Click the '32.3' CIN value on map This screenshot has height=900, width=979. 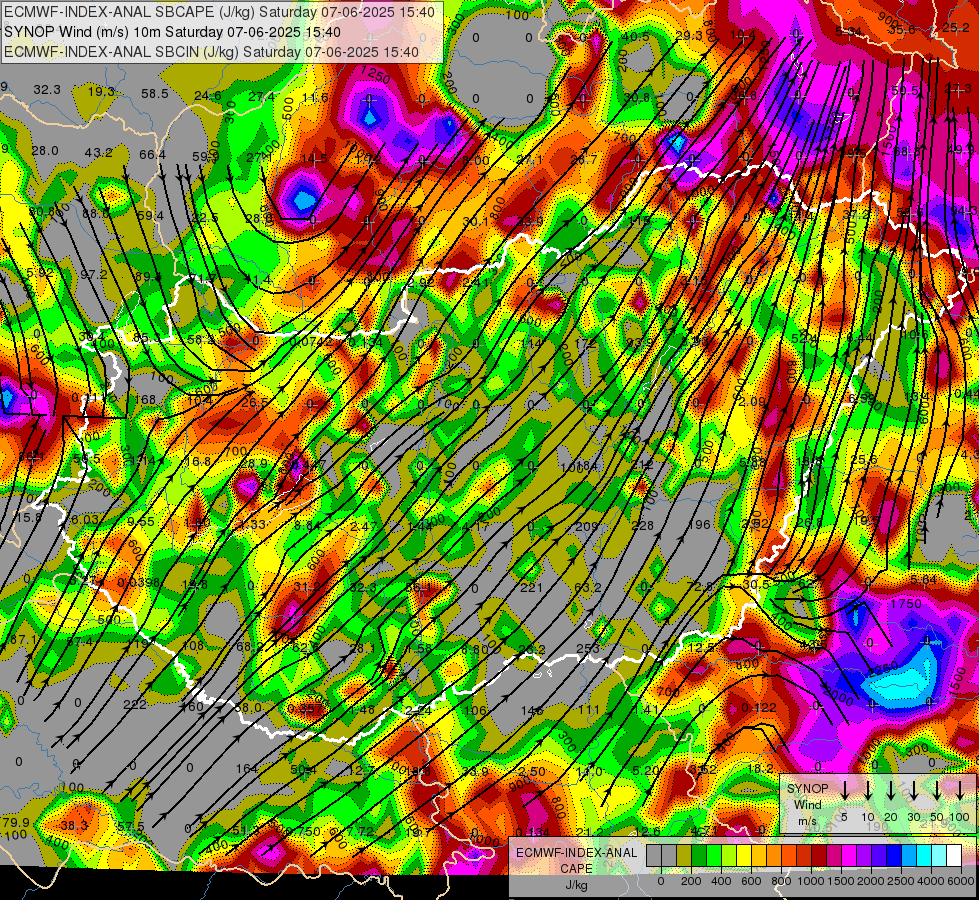[x=47, y=90]
